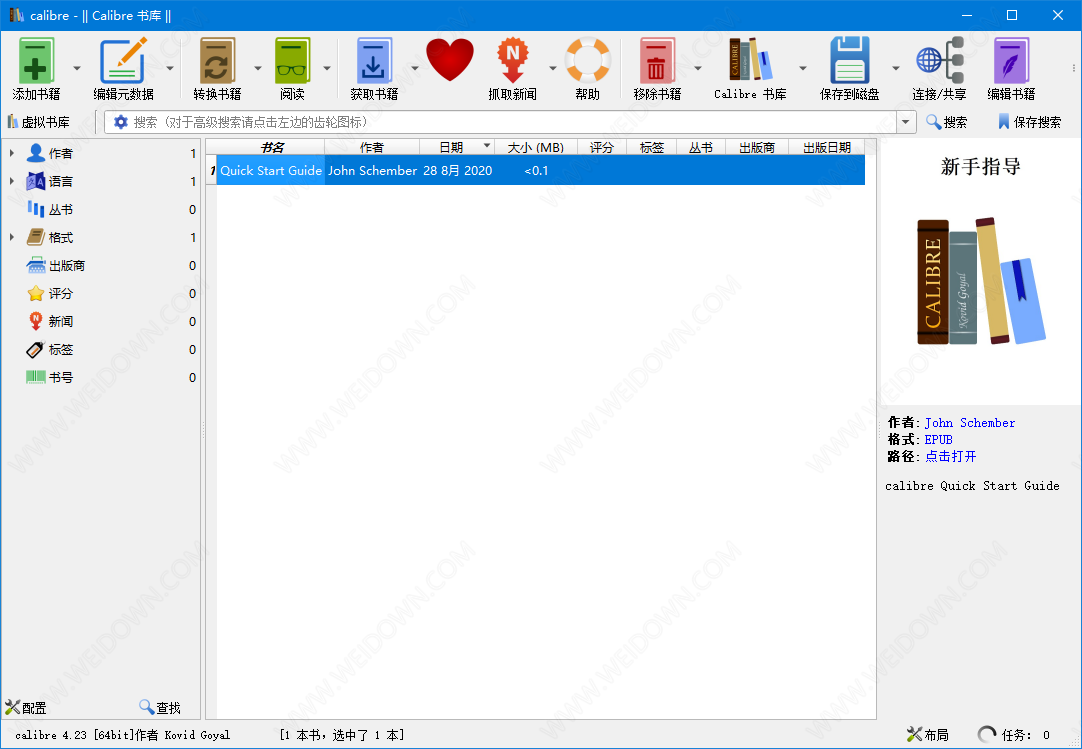Viewport: 1082px width, 749px height.
Task: Click the toolbar overflow chevron at right
Action: (1074, 68)
